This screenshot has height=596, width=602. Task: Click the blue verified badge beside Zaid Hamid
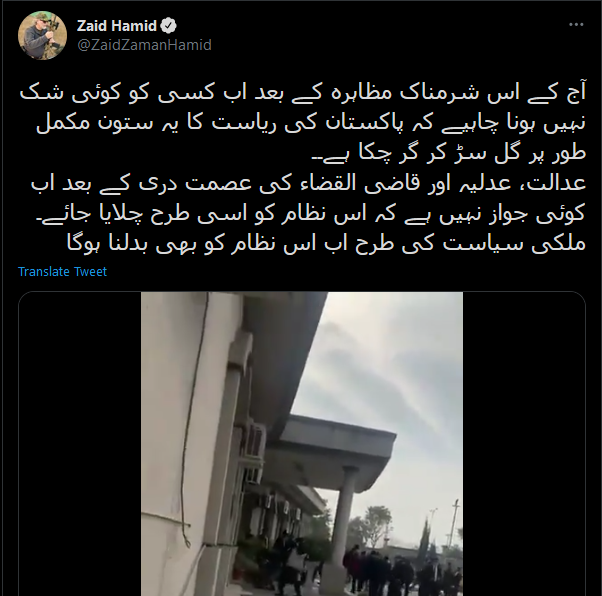pos(168,26)
